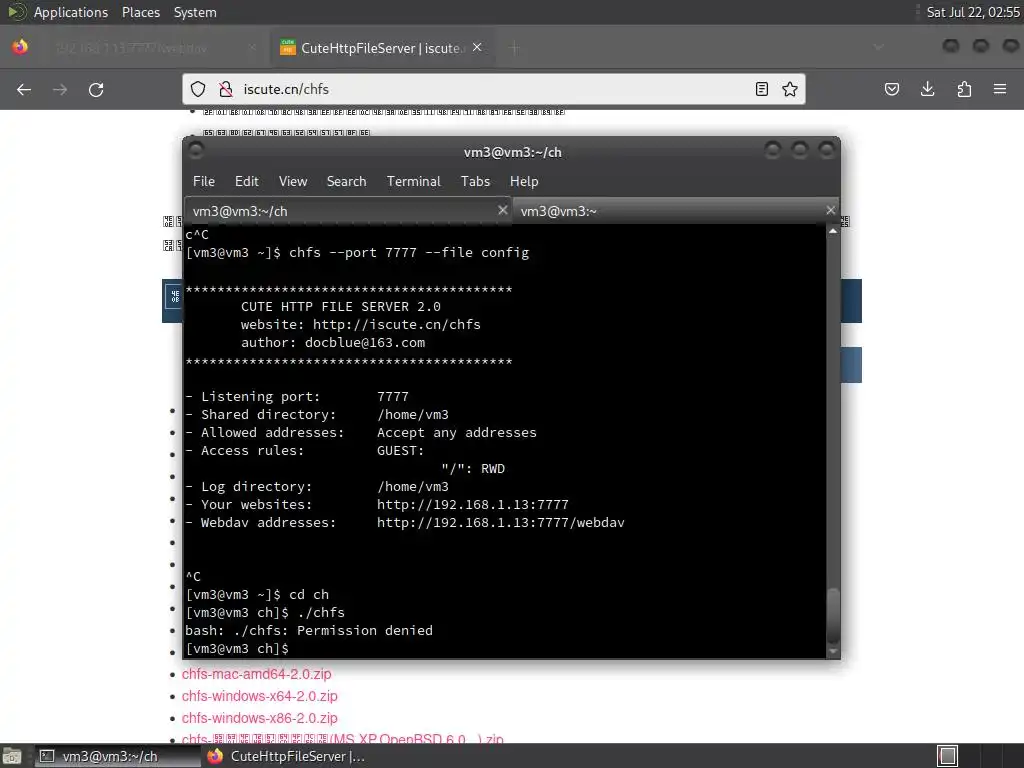The image size is (1024, 768).
Task: Open terminal Tabs menu
Action: point(475,182)
